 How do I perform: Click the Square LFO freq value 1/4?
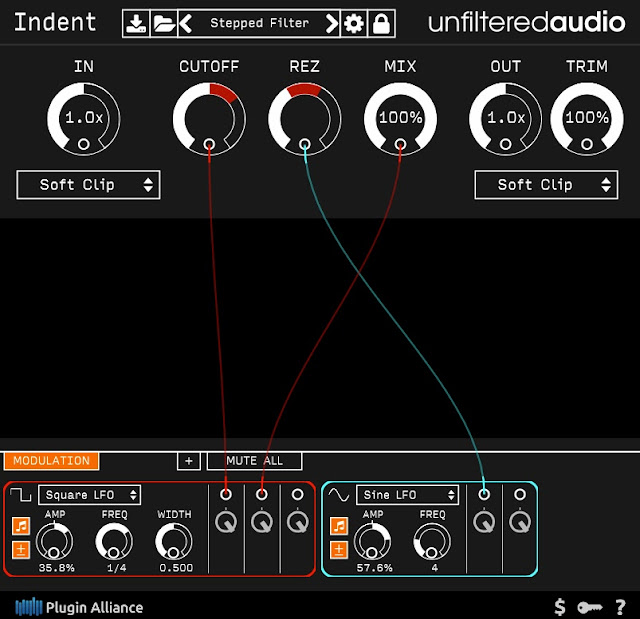(116, 568)
